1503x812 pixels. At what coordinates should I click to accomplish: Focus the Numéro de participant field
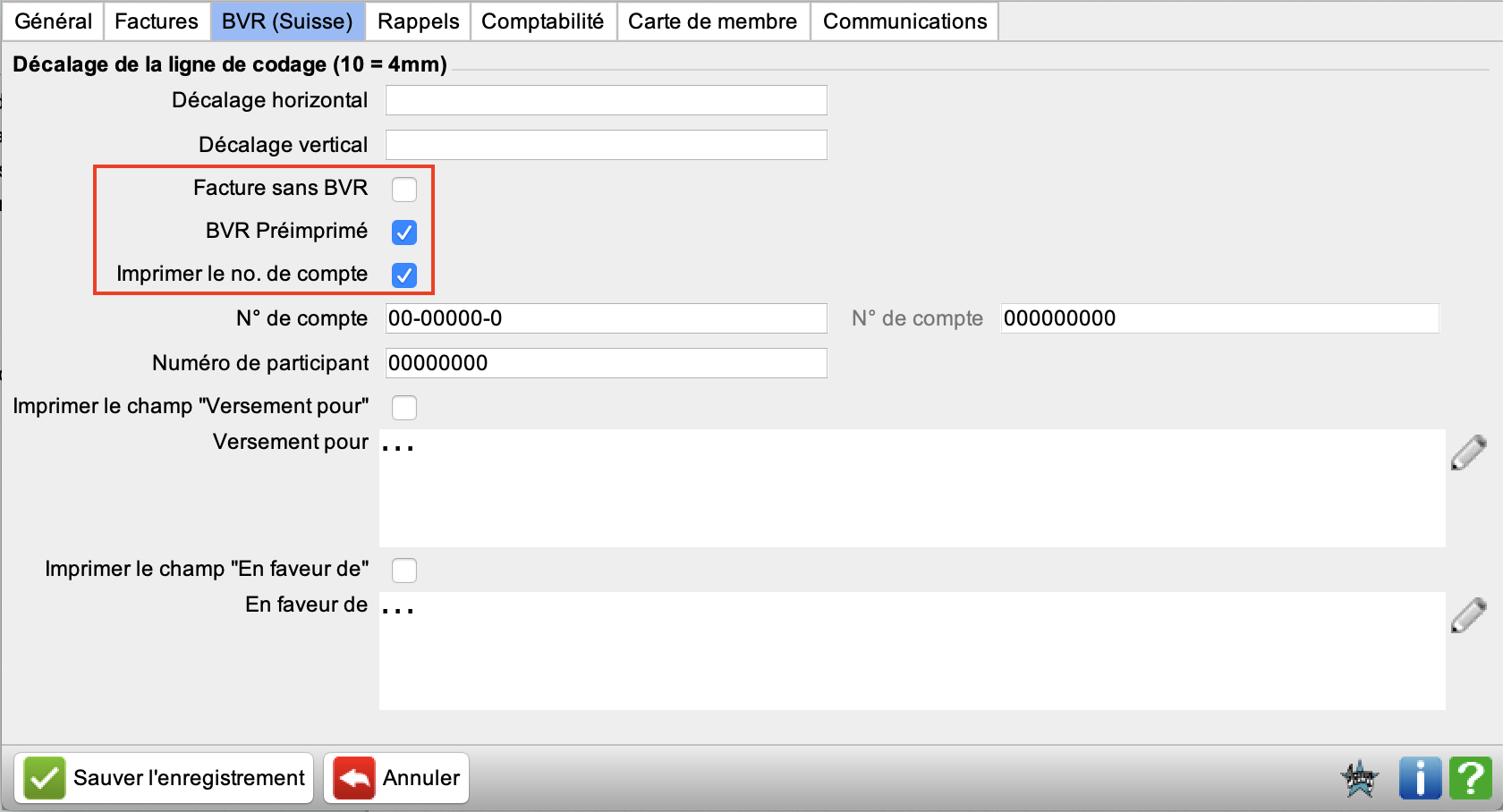pos(606,363)
